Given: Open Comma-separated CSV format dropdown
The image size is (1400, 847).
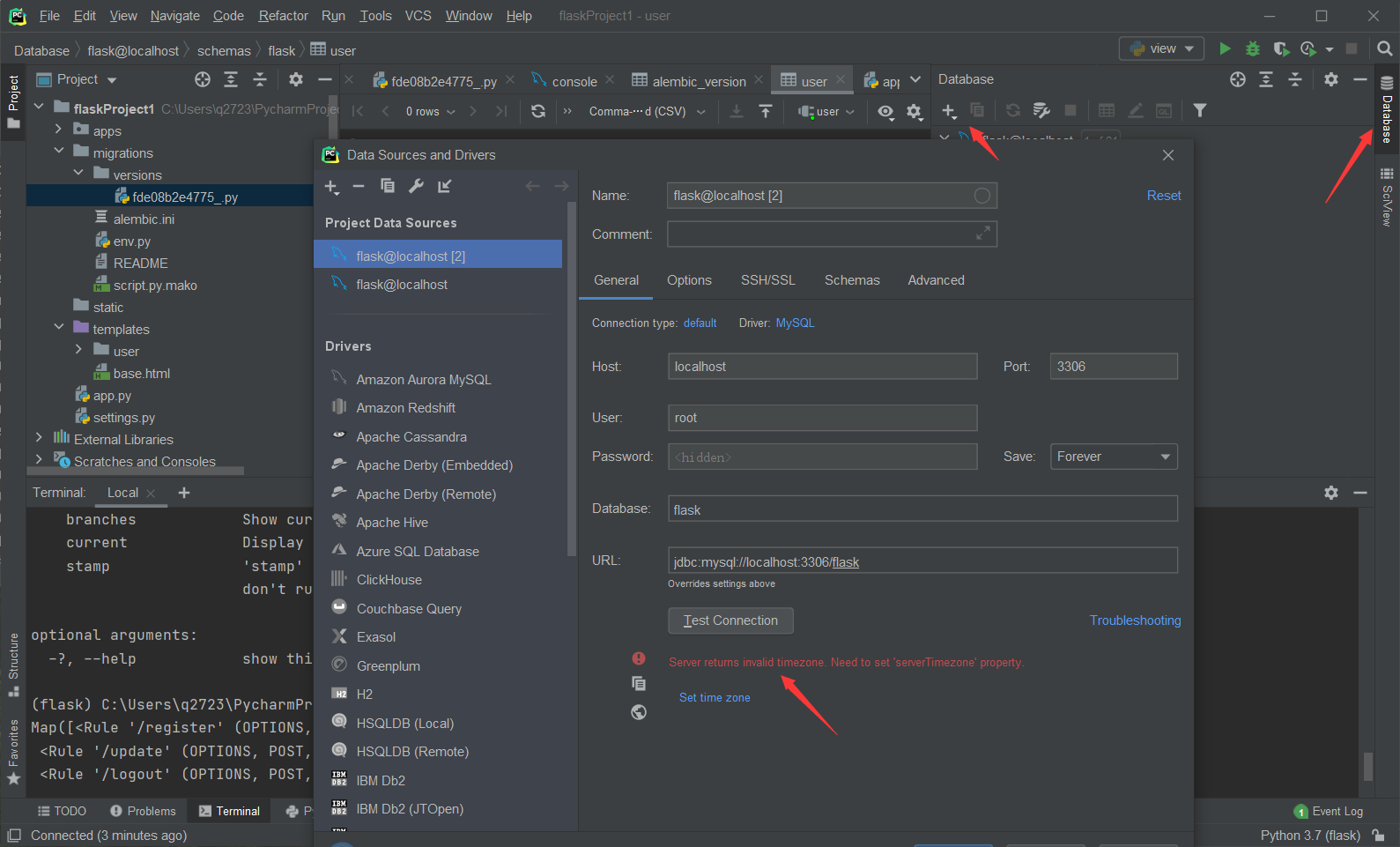Looking at the screenshot, I should (647, 111).
